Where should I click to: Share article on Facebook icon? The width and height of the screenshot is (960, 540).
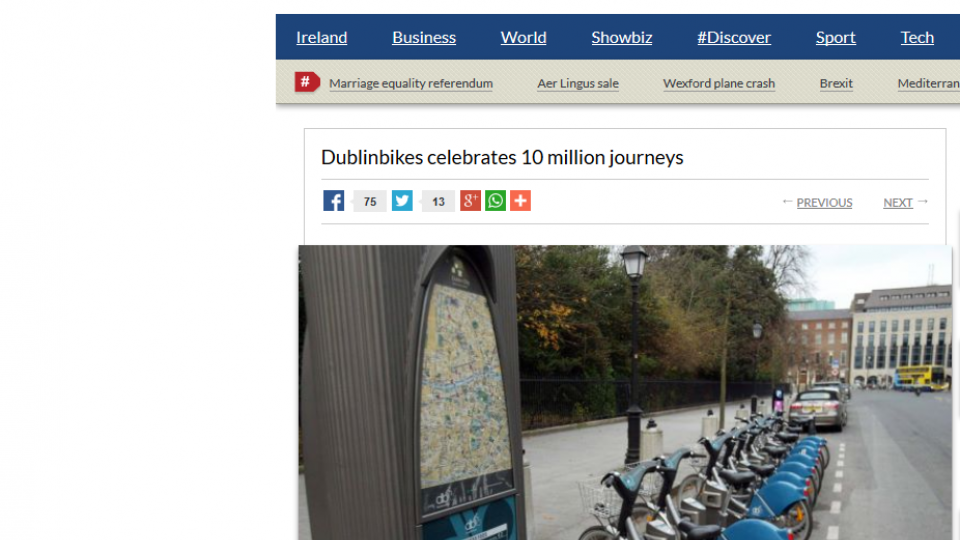[334, 201]
